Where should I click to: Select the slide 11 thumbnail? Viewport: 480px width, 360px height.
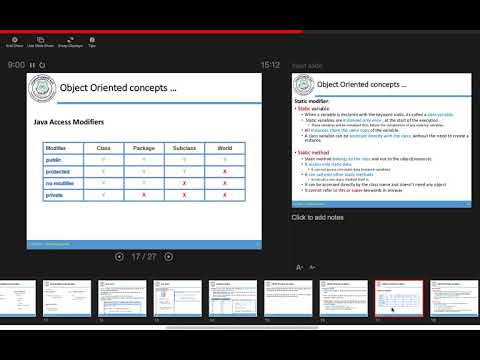(67, 298)
